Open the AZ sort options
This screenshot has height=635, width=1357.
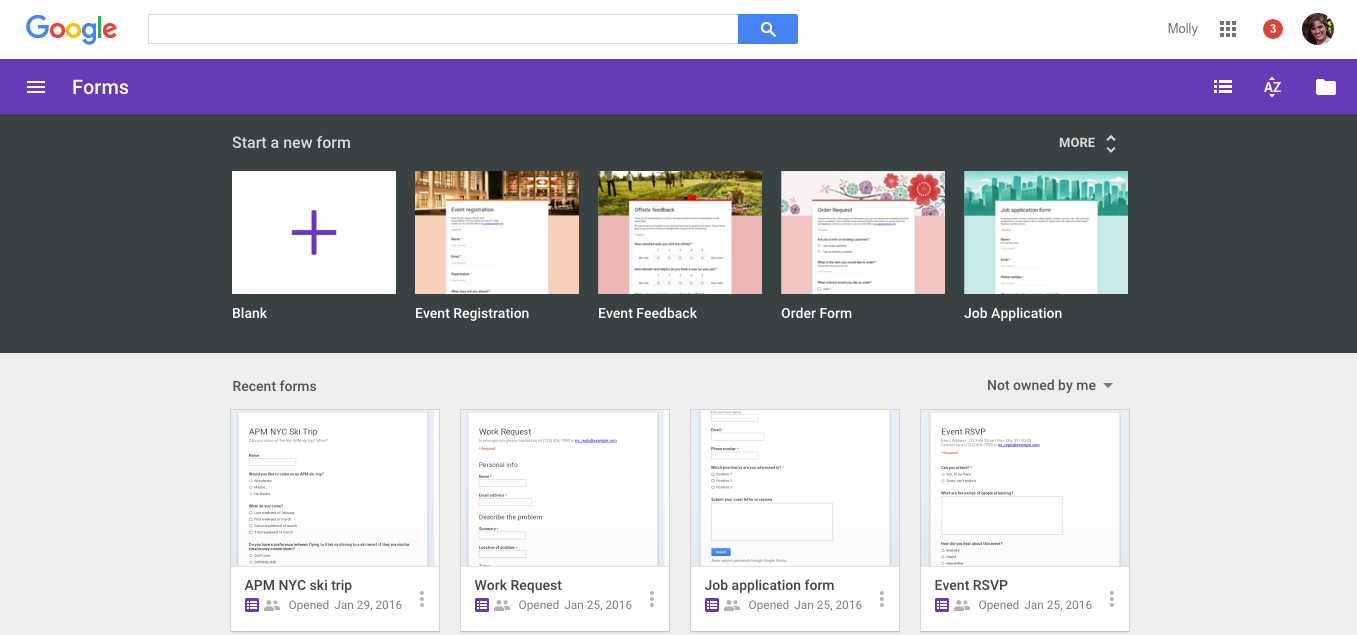click(x=1272, y=87)
